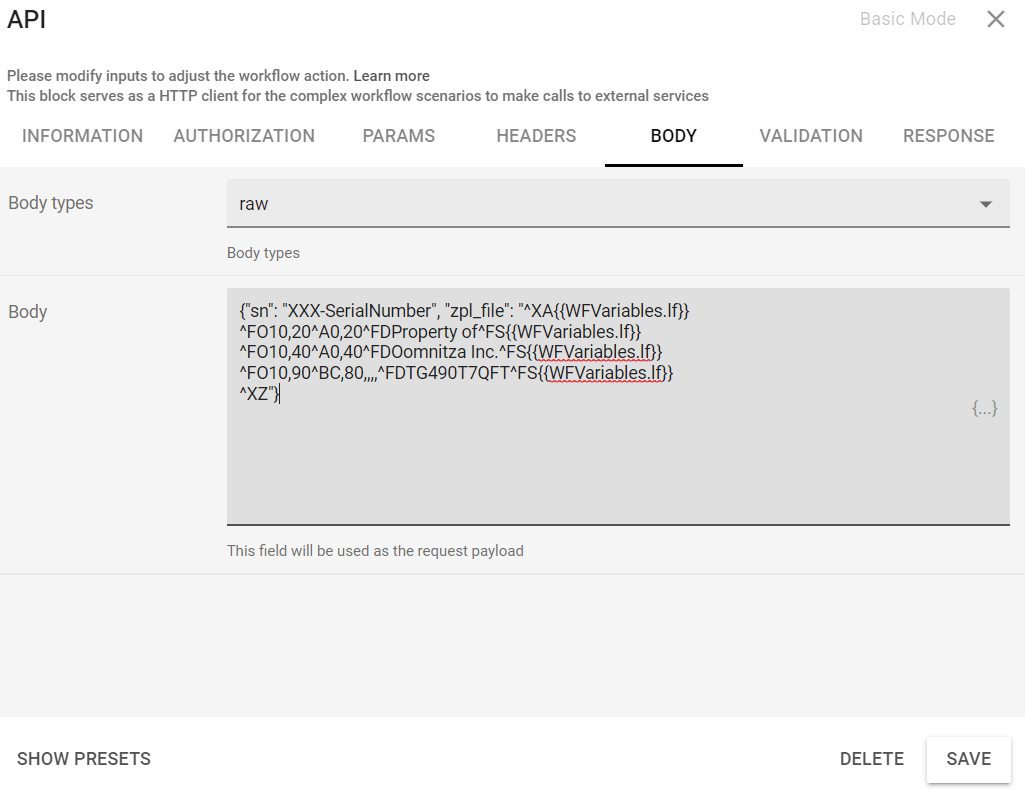Switch to the PARAMS tab
The width and height of the screenshot is (1025, 790).
[x=398, y=136]
